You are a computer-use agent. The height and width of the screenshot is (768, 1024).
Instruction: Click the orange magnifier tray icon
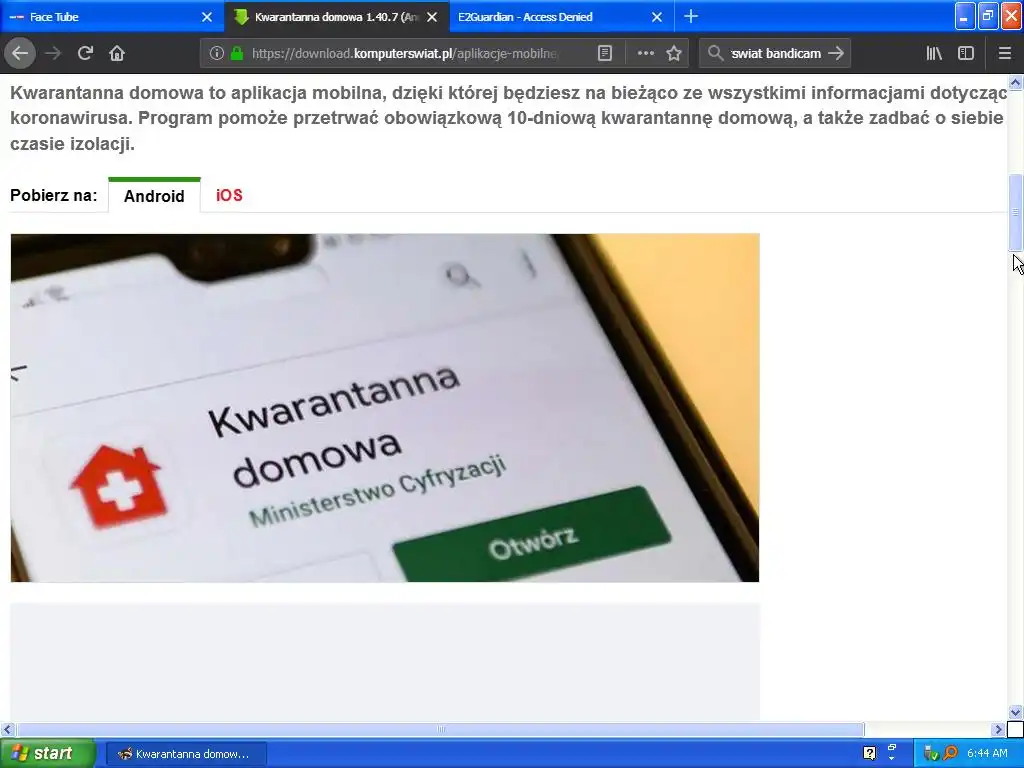pos(950,754)
